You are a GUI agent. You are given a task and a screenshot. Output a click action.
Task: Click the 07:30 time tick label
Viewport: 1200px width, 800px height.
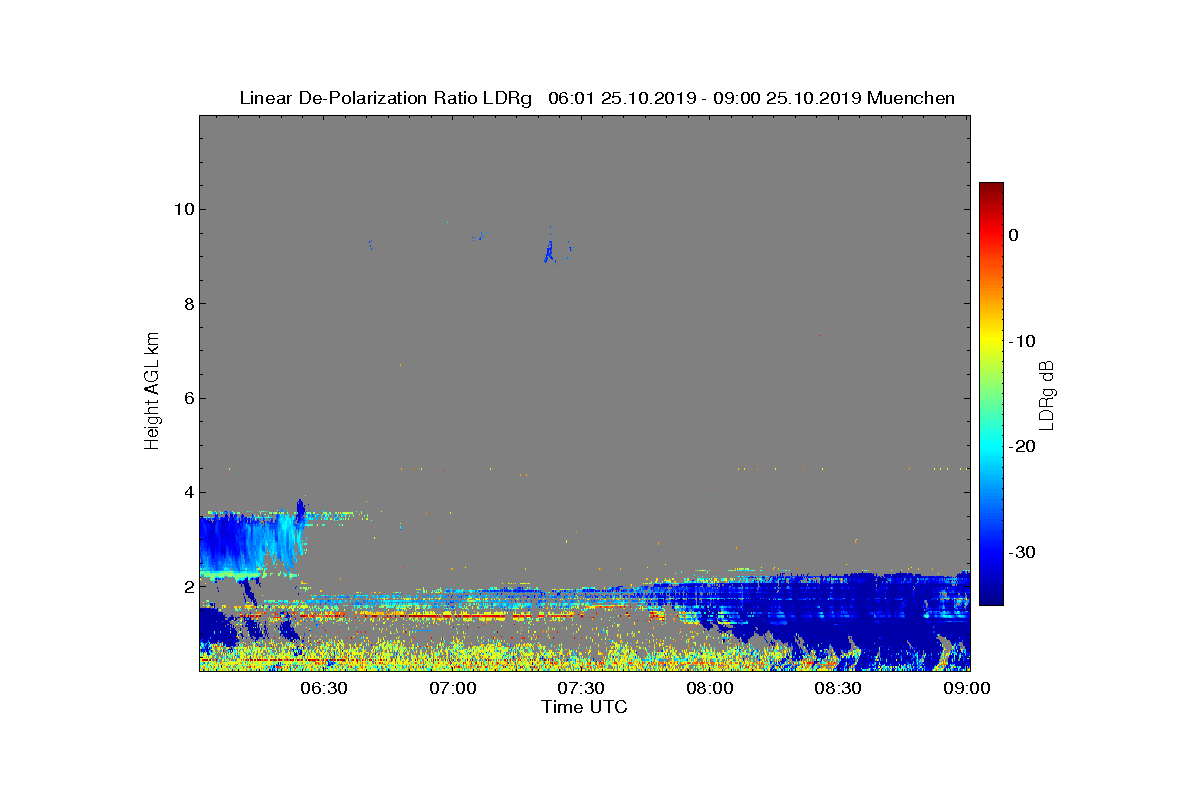point(581,688)
